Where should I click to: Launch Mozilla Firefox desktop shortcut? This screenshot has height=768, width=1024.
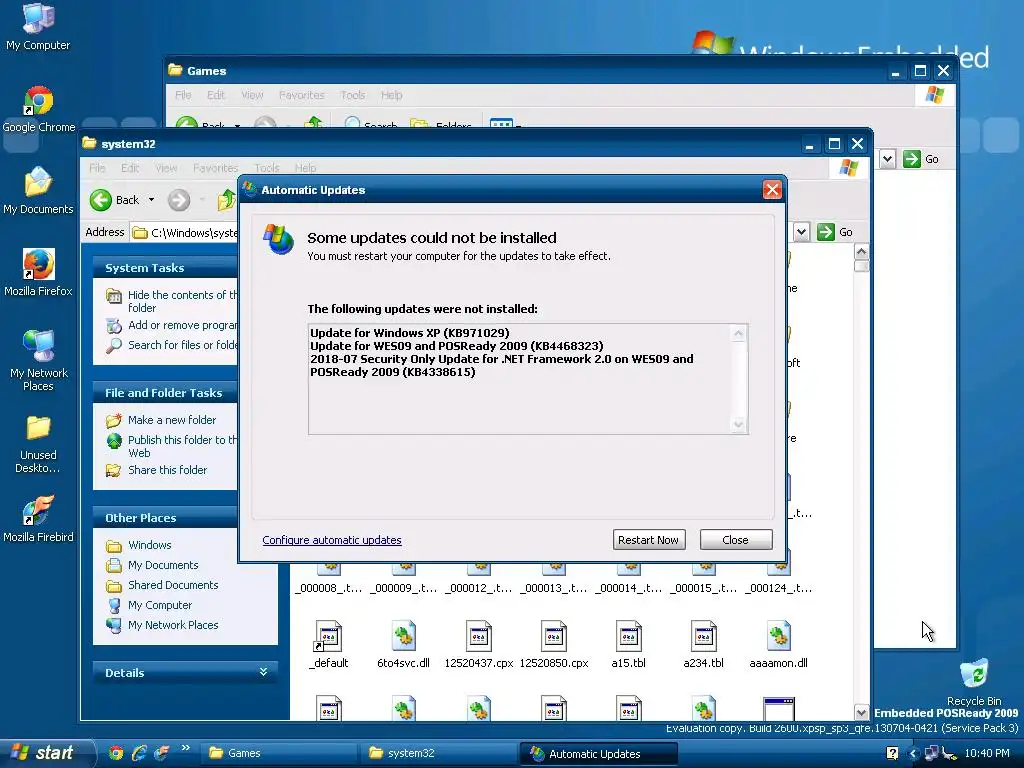(x=38, y=272)
